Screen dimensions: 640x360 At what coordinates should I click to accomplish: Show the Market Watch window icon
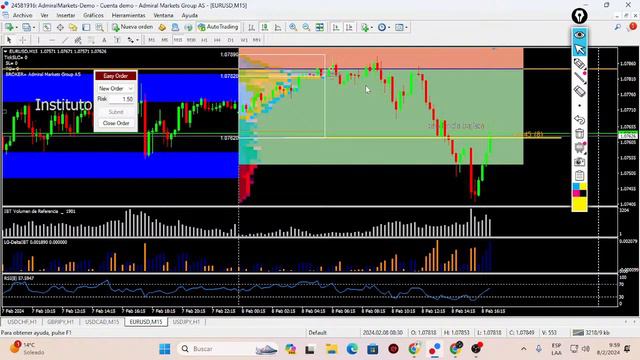pos(47,27)
